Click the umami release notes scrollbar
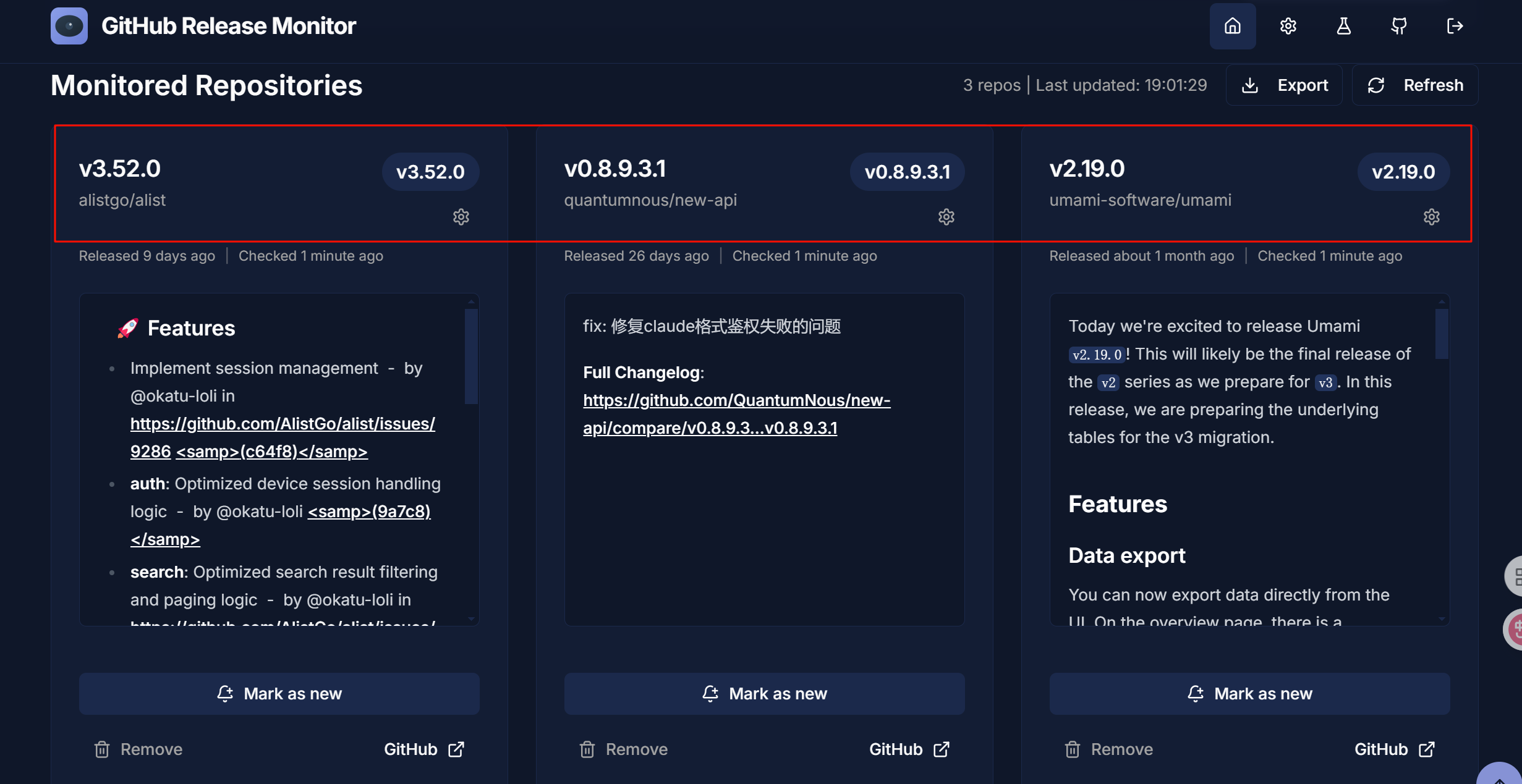 pos(1442,334)
